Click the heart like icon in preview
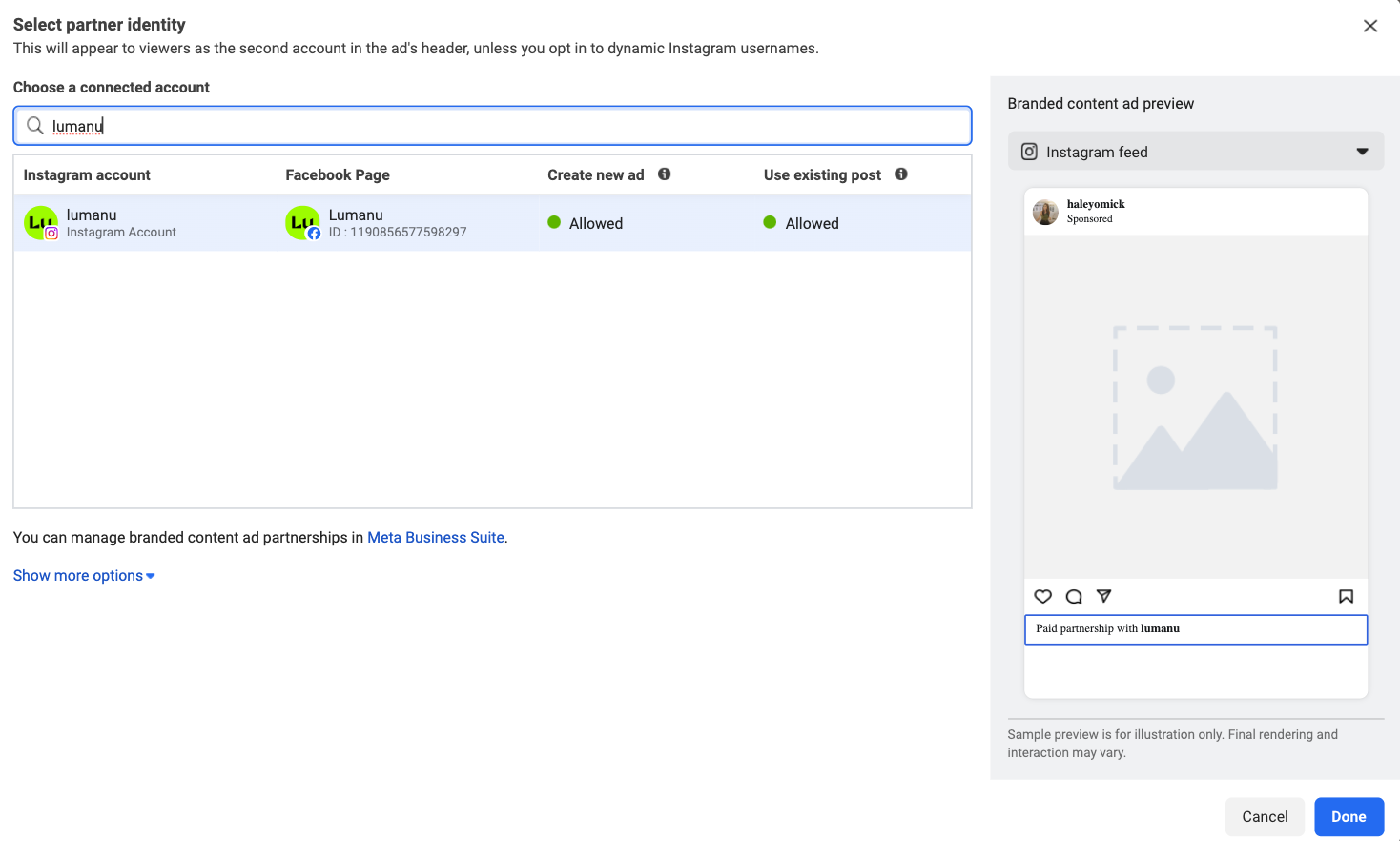This screenshot has height=841, width=1400. click(x=1043, y=597)
